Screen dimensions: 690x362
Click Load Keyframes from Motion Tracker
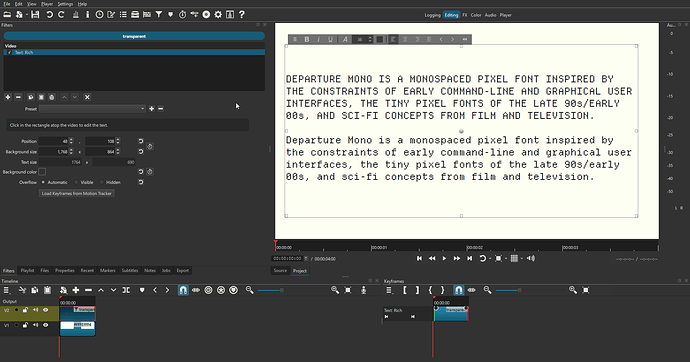(x=77, y=193)
